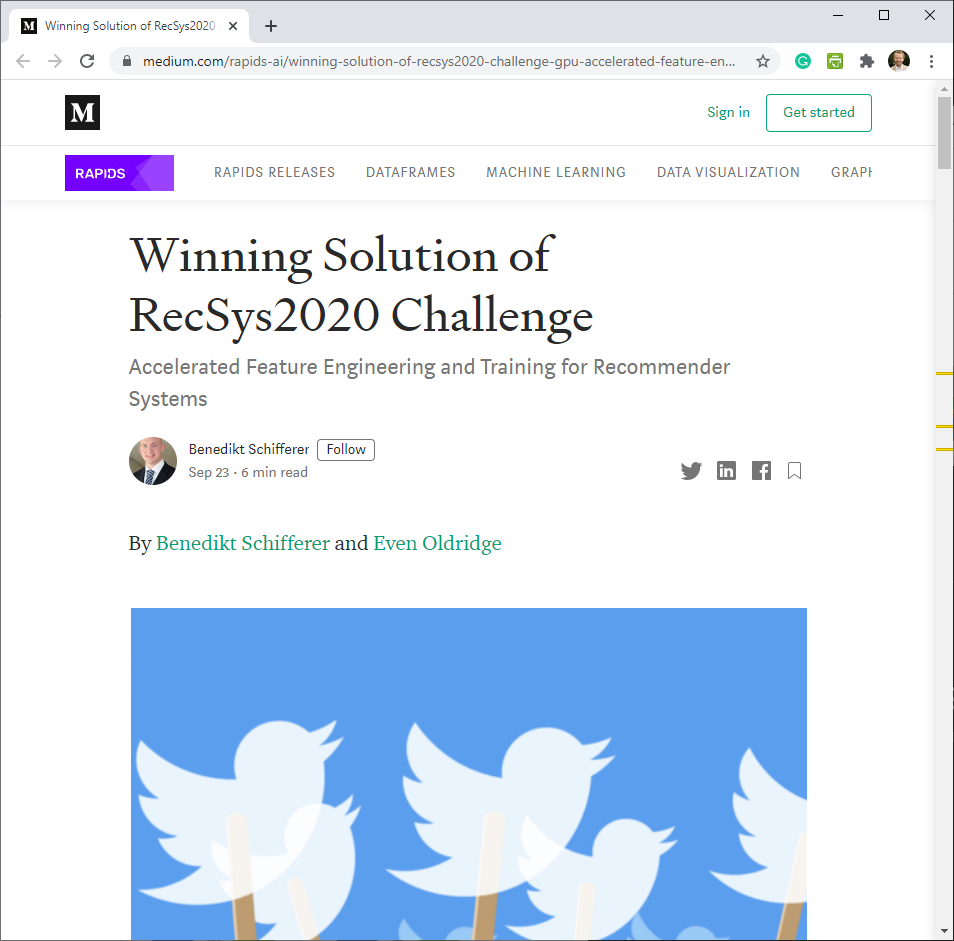Open the partially visible GRAPH section

[851, 173]
